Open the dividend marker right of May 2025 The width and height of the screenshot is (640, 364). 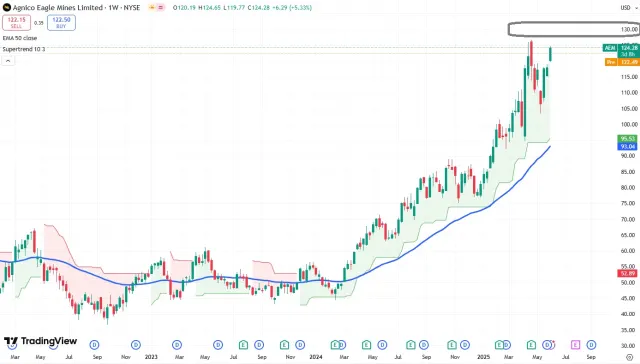click(547, 345)
